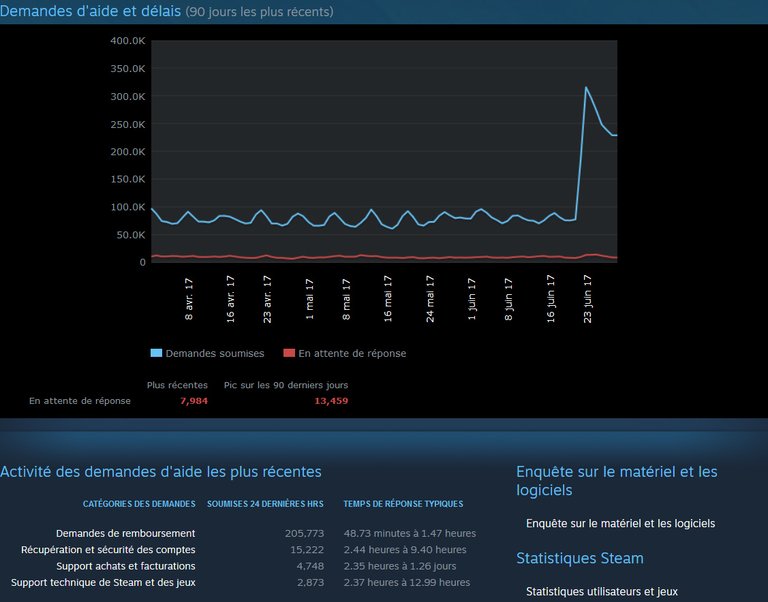The image size is (768, 602).
Task: Select Support technique de Steam et des jeux
Action: [x=103, y=582]
